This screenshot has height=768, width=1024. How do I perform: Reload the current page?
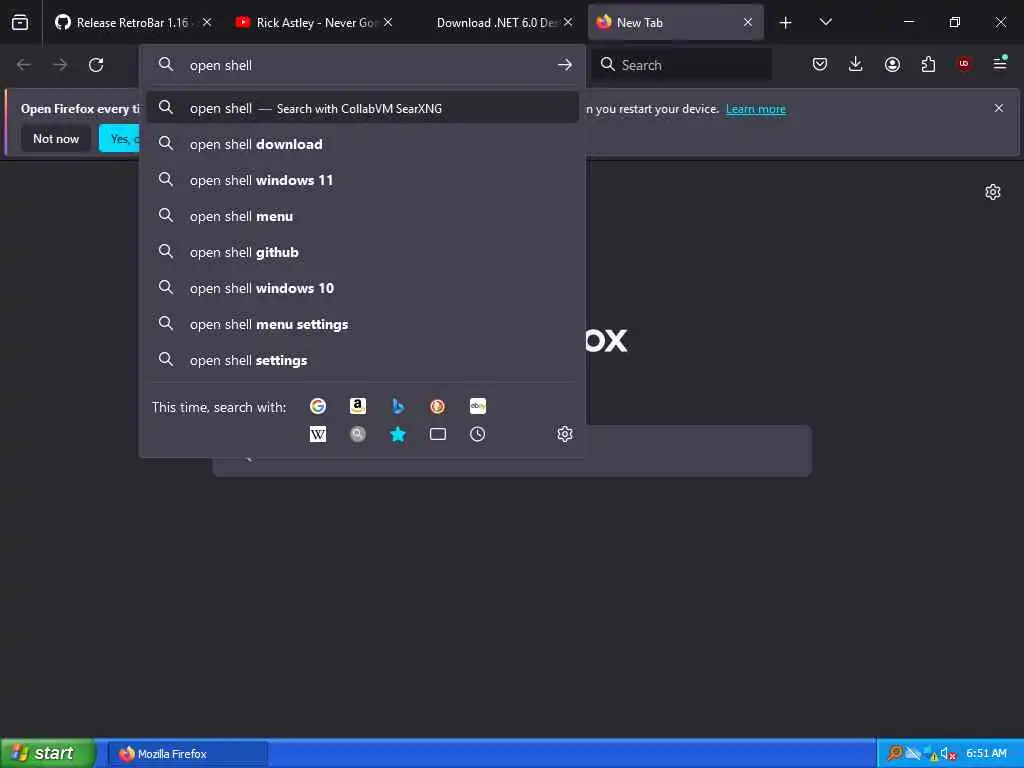(96, 65)
